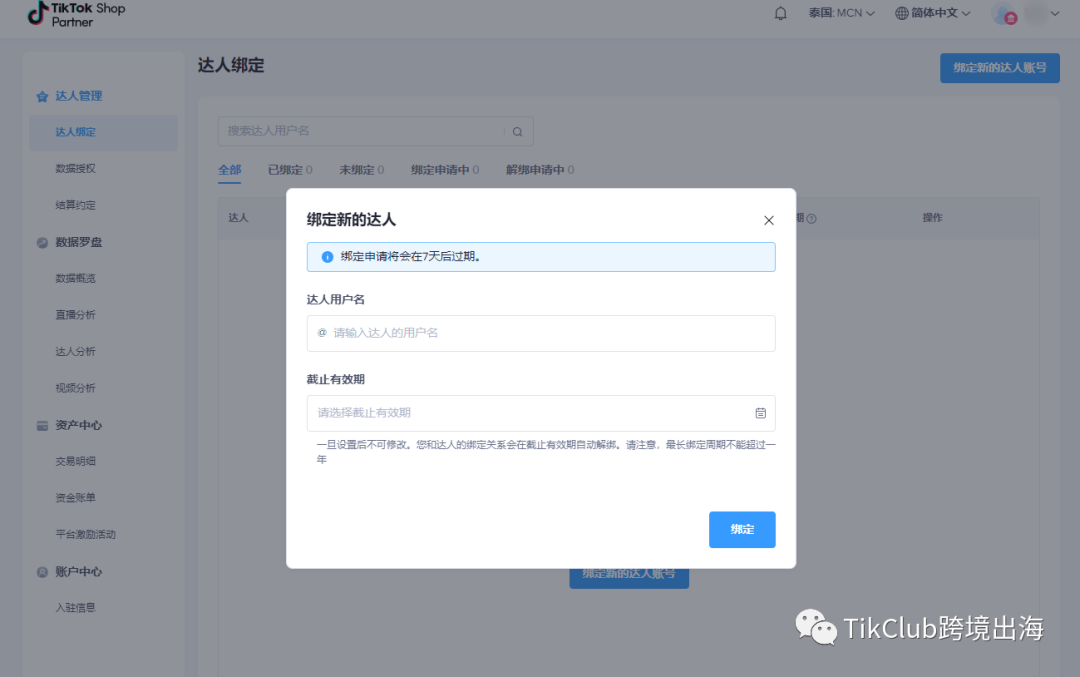Viewport: 1080px width, 677px height.
Task: Focus the 达人用户名 input field
Action: (541, 333)
